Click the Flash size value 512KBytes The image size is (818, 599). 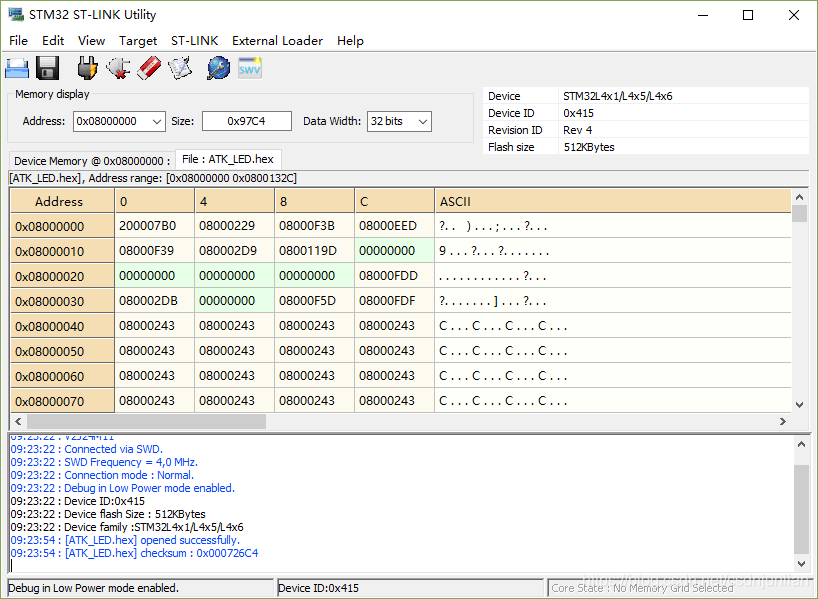click(x=589, y=147)
